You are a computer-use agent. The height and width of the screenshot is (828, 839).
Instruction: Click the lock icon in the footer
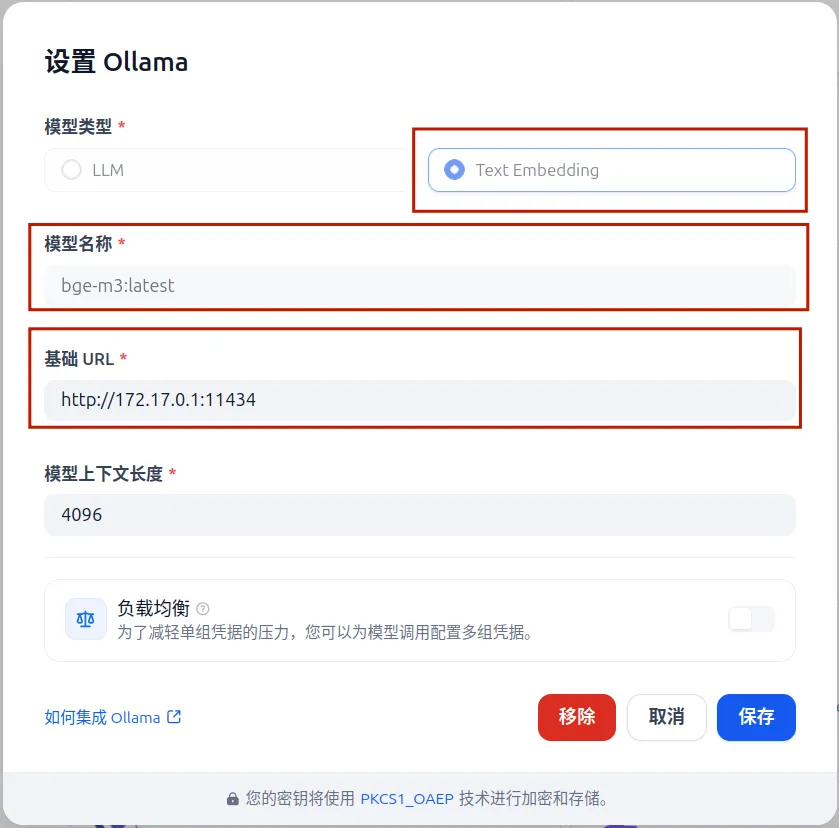[233, 799]
